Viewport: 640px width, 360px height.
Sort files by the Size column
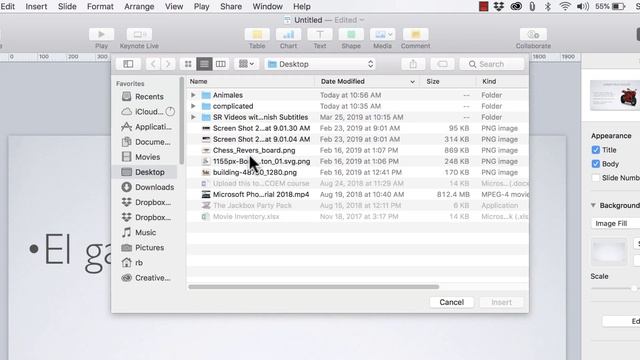[x=448, y=82]
